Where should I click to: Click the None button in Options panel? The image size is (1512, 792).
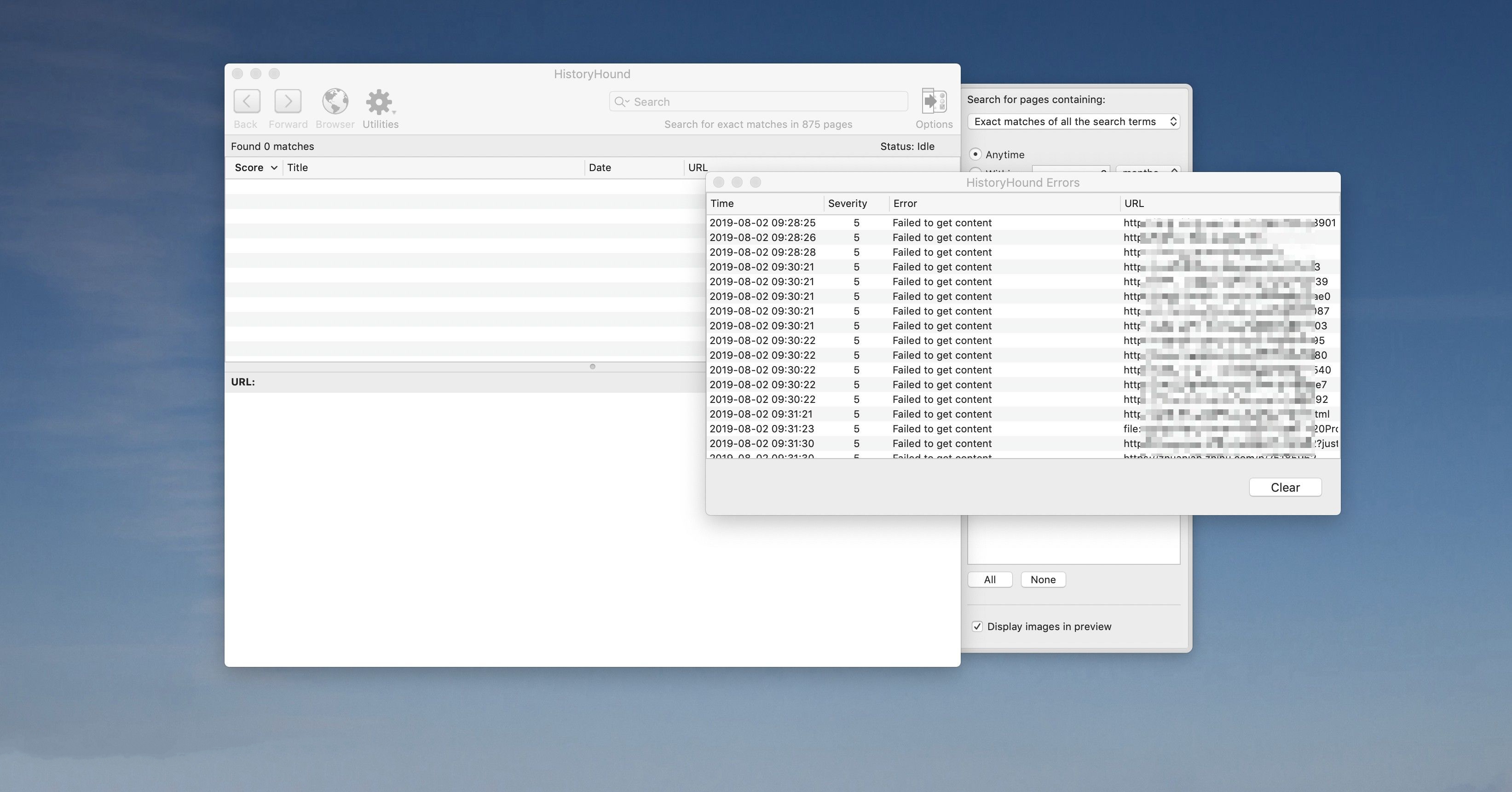click(x=1043, y=580)
